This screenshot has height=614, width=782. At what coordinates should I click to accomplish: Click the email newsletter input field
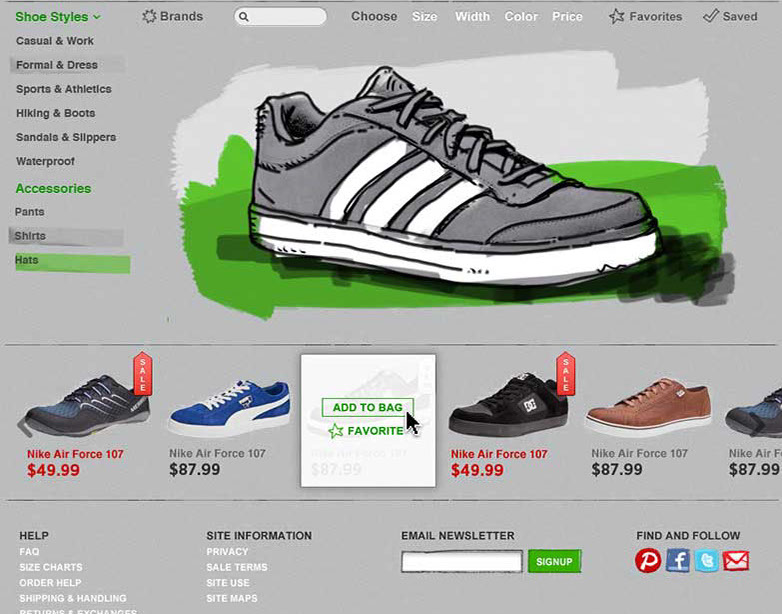tap(462, 561)
